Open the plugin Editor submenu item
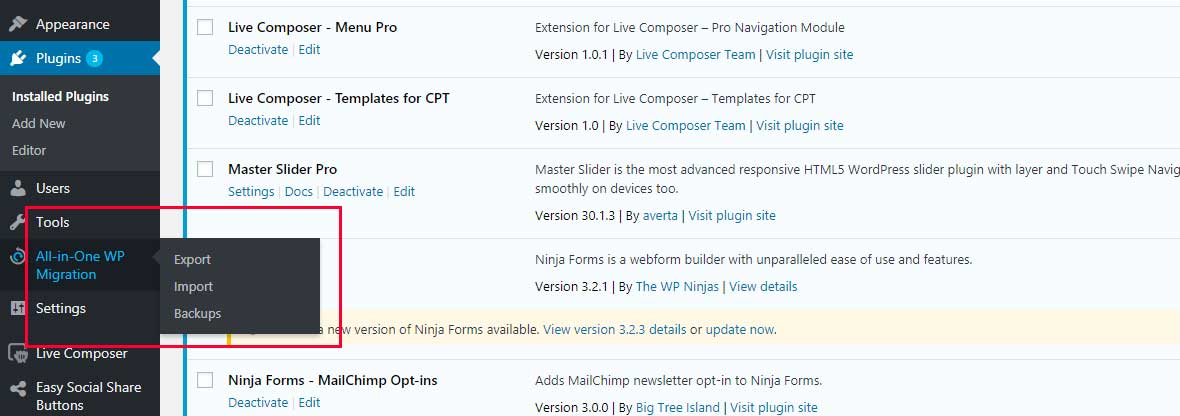This screenshot has height=416, width=1180. click(29, 151)
